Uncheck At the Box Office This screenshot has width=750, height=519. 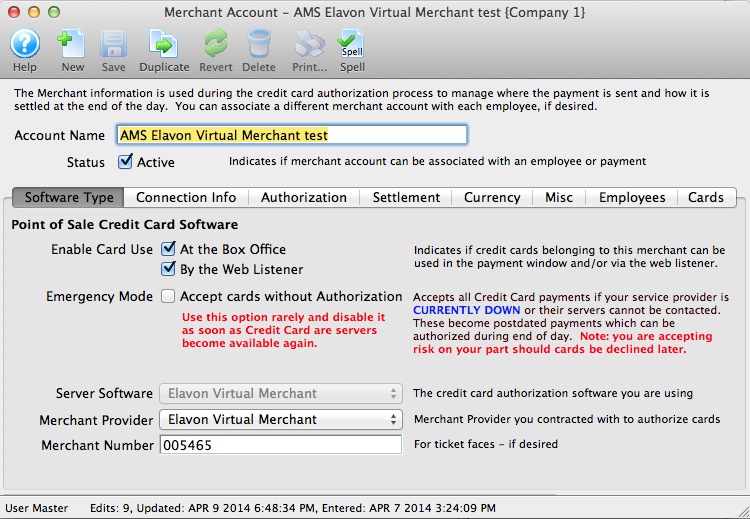pos(168,249)
